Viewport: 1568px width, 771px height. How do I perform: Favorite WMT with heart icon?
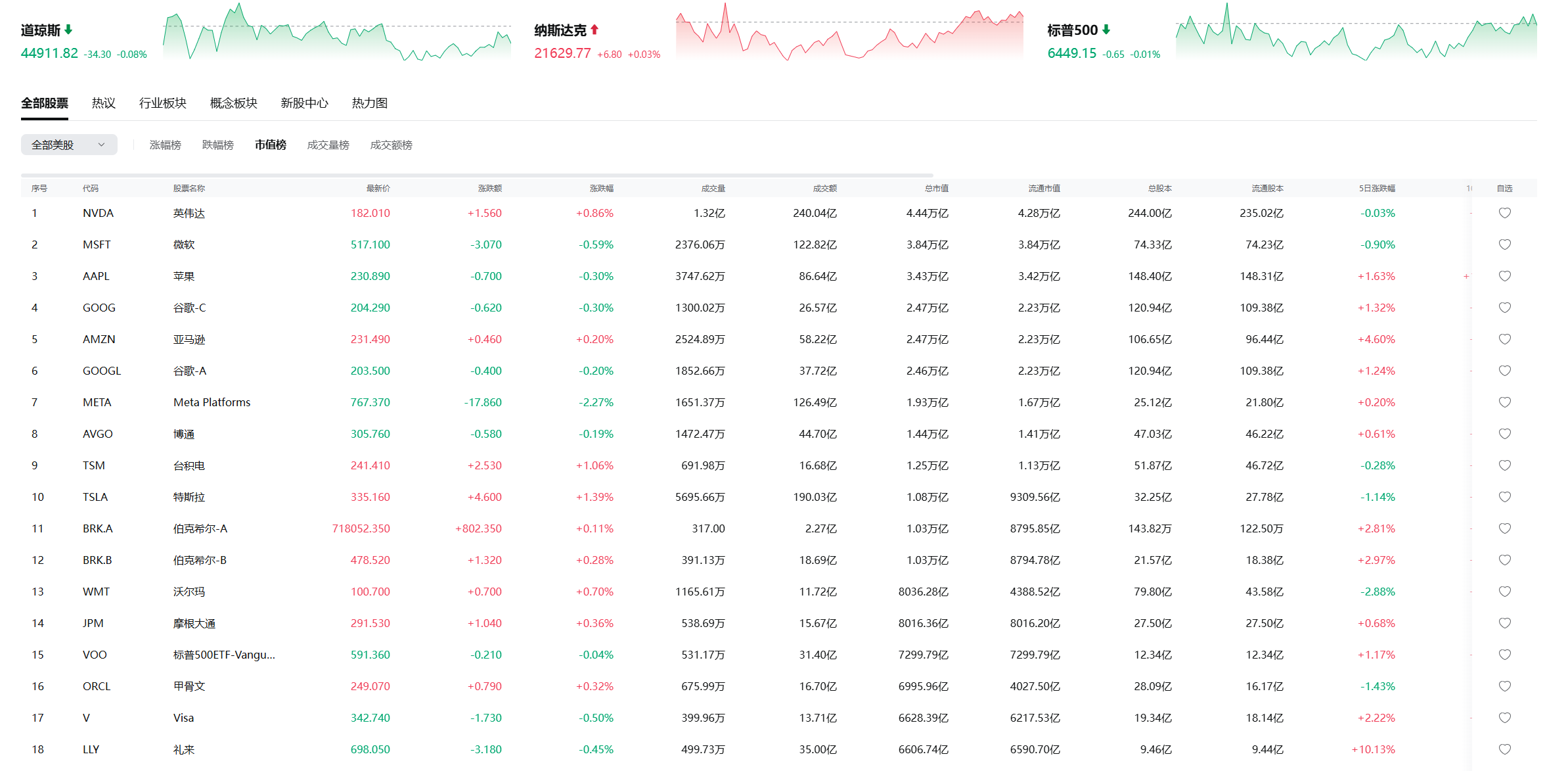pyautogui.click(x=1504, y=592)
